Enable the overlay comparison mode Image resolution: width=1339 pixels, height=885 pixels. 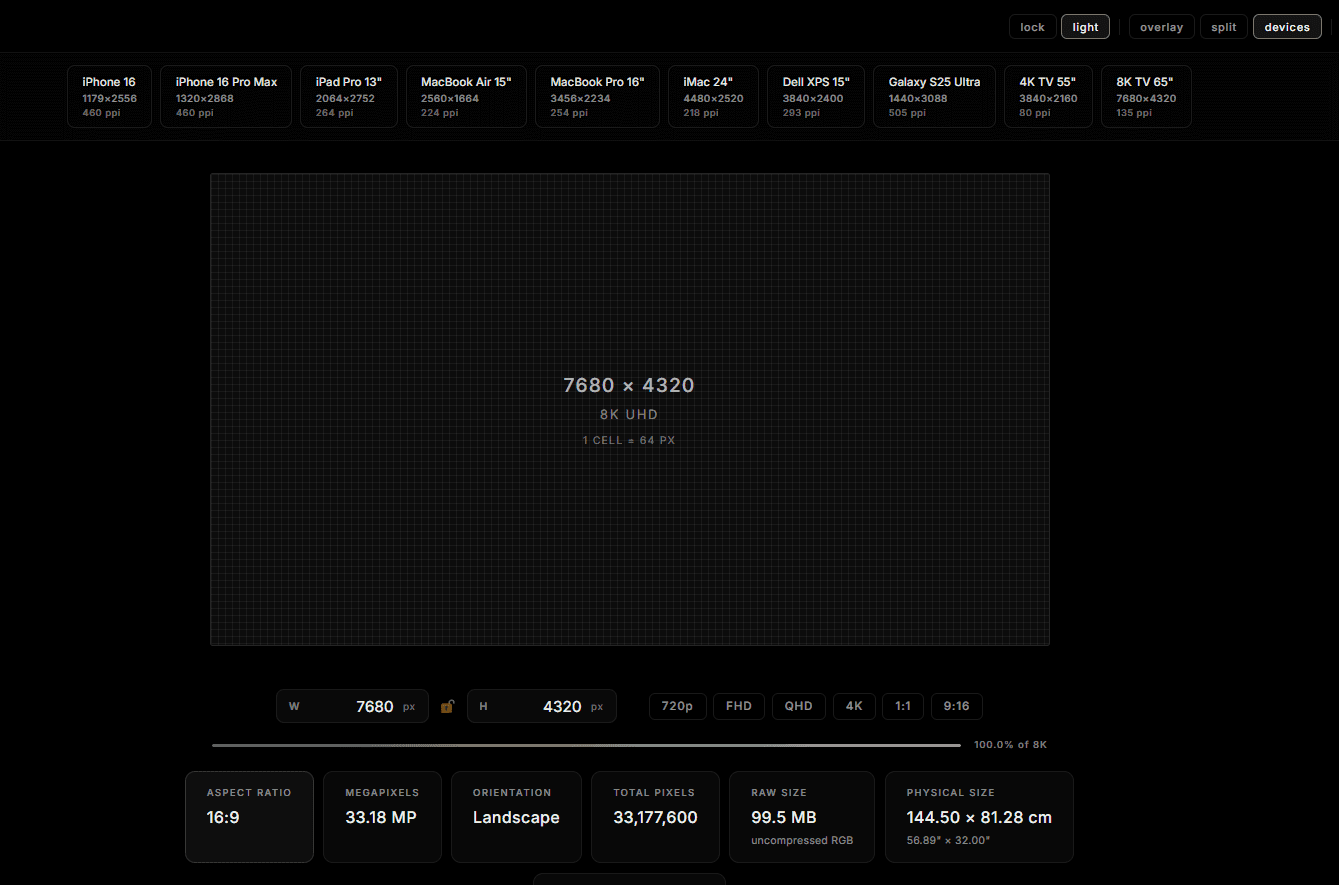1161,26
